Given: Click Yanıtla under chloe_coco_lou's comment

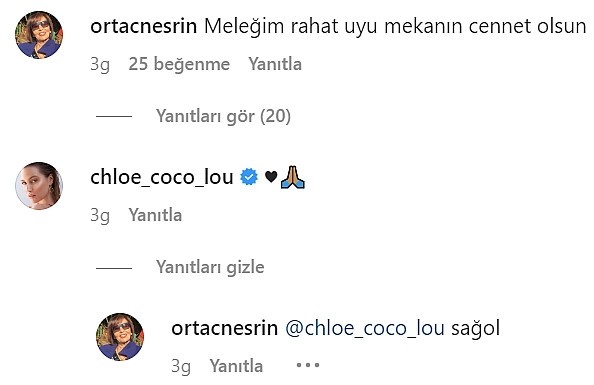Looking at the screenshot, I should pyautogui.click(x=155, y=215).
